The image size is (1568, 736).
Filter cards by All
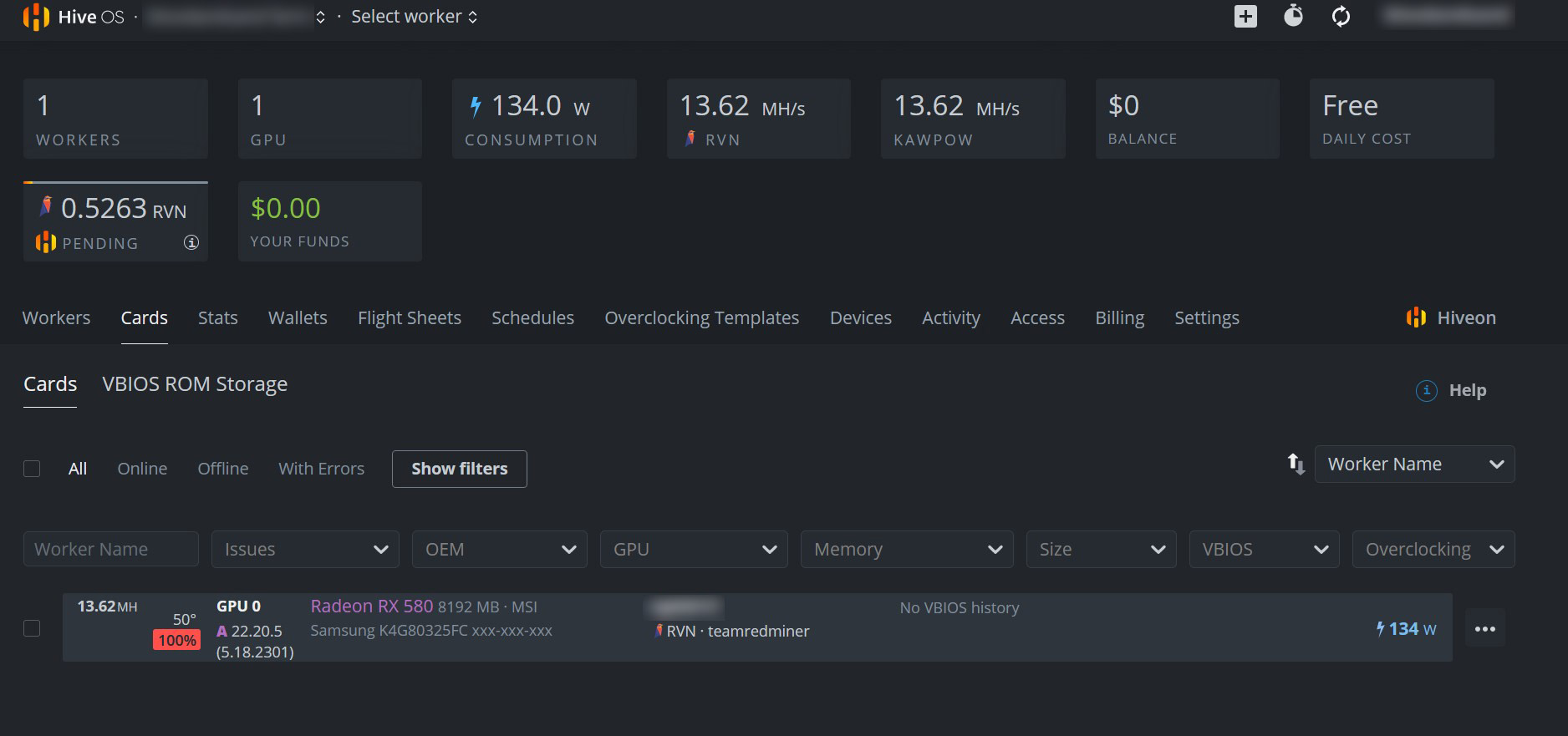coord(78,469)
